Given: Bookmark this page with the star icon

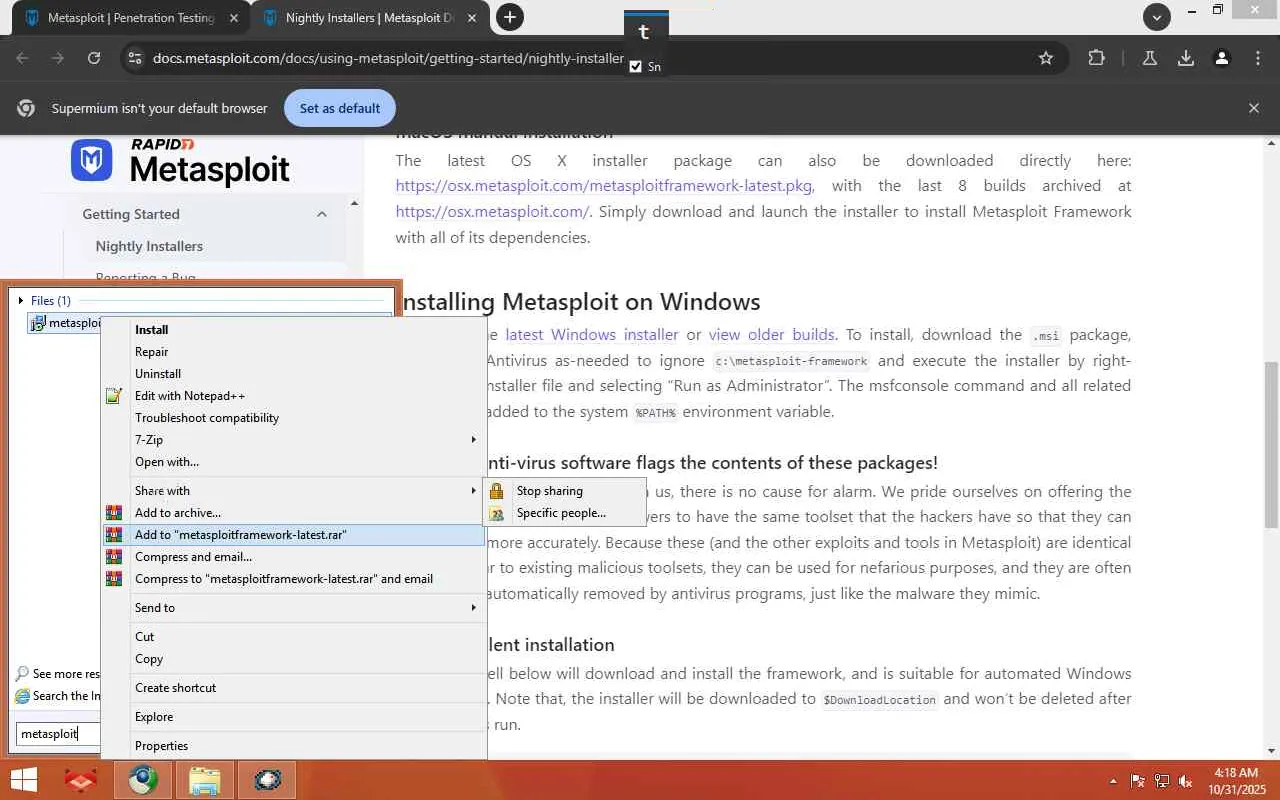Looking at the screenshot, I should point(1046,58).
